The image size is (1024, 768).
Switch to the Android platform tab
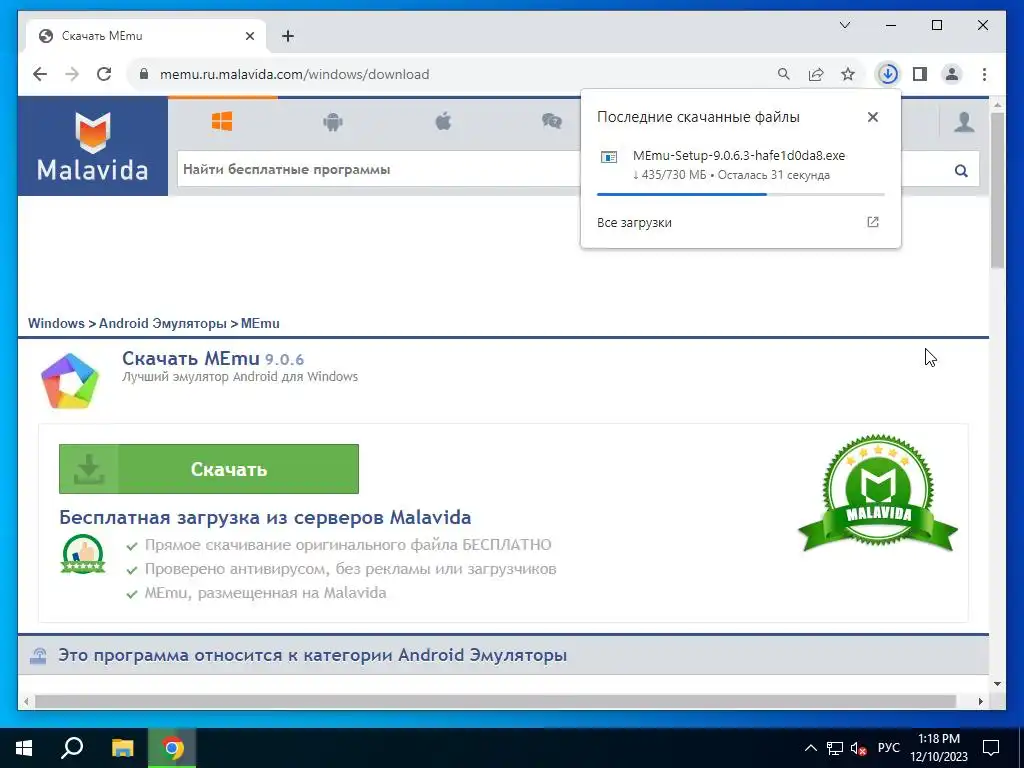point(332,121)
